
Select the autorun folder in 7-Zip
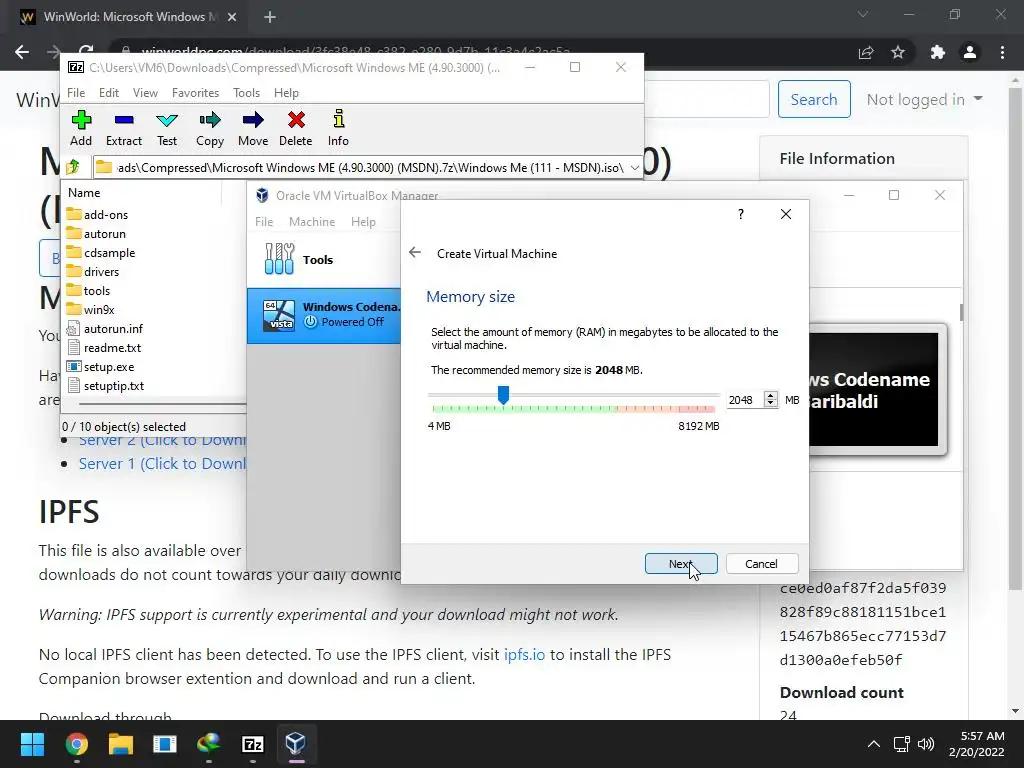click(x=96, y=234)
